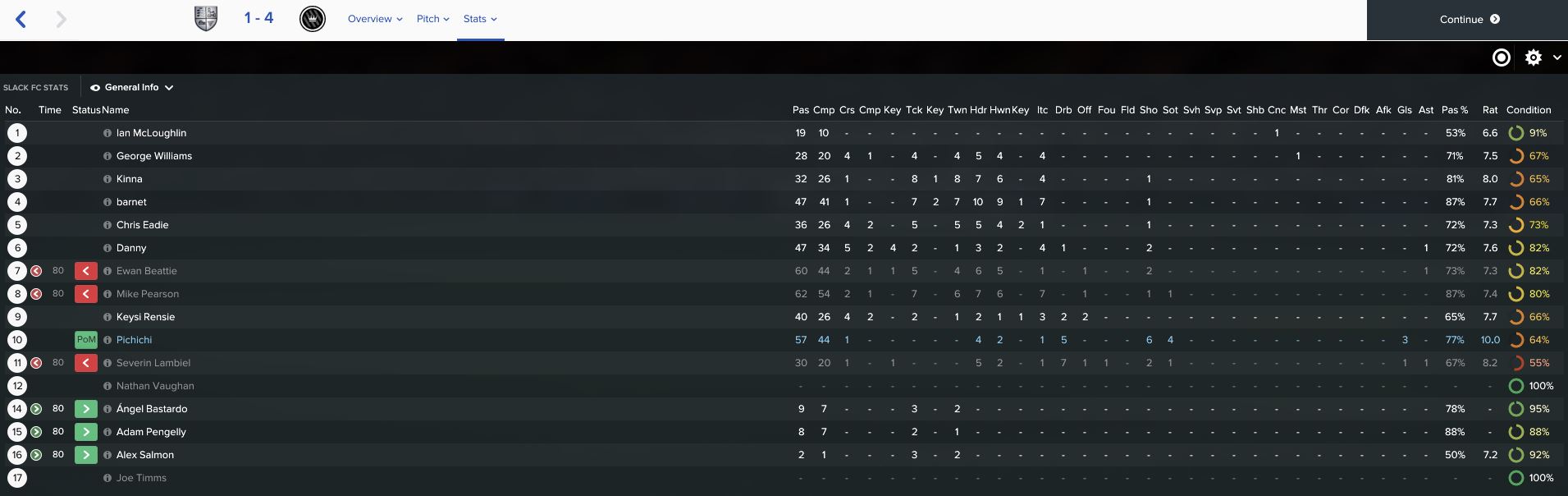This screenshot has height=496, width=1568.
Task: Click the Continue button
Action: [x=1467, y=20]
